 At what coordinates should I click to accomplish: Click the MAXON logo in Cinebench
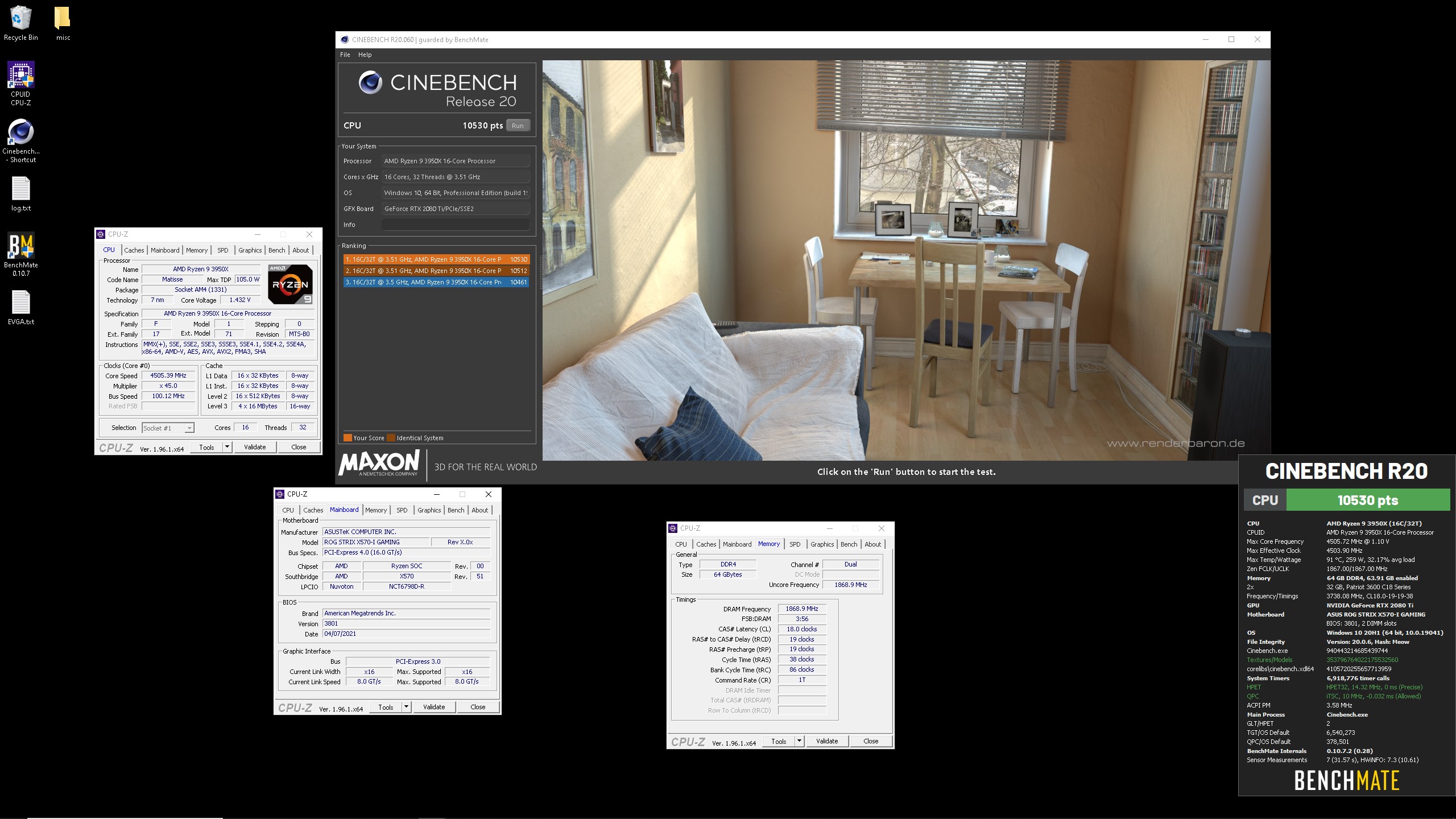379,462
